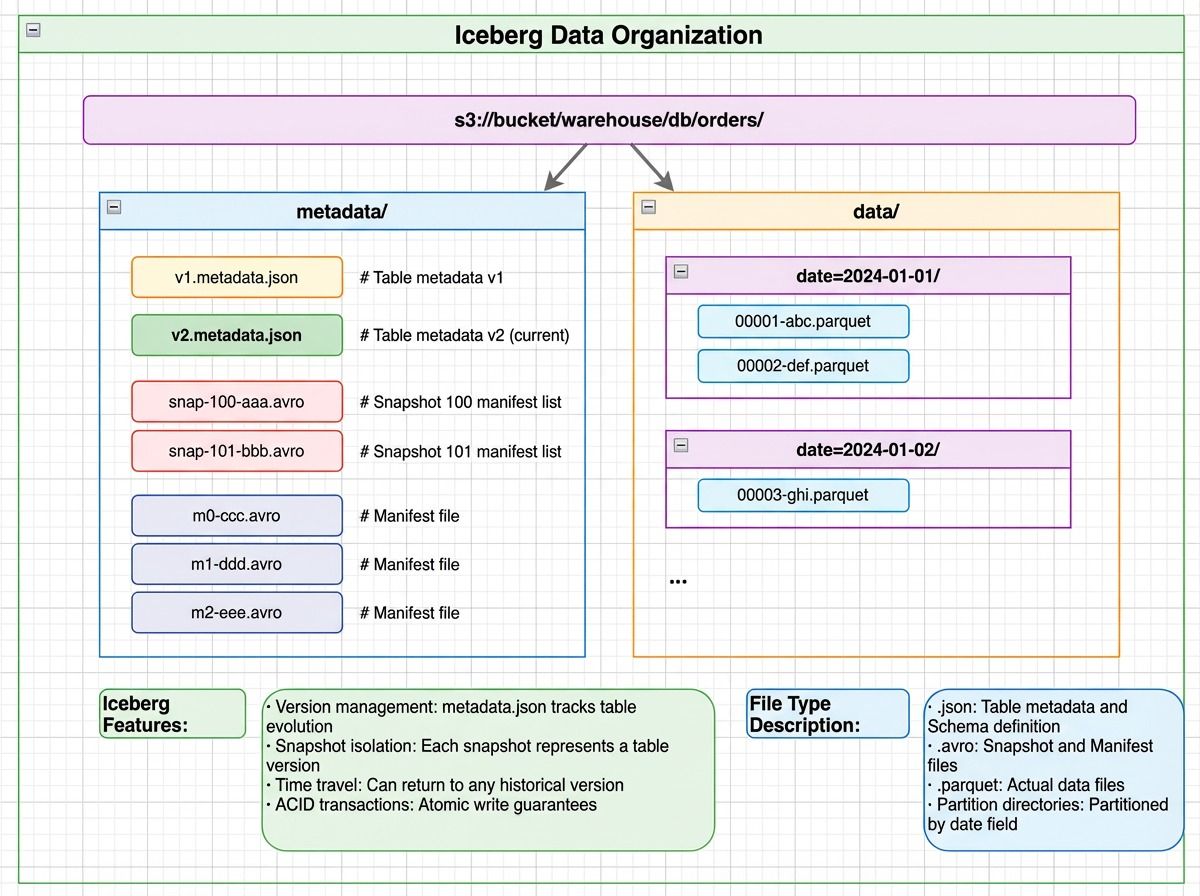Collapse the date=2024-01-02/ partition group

tap(682, 445)
